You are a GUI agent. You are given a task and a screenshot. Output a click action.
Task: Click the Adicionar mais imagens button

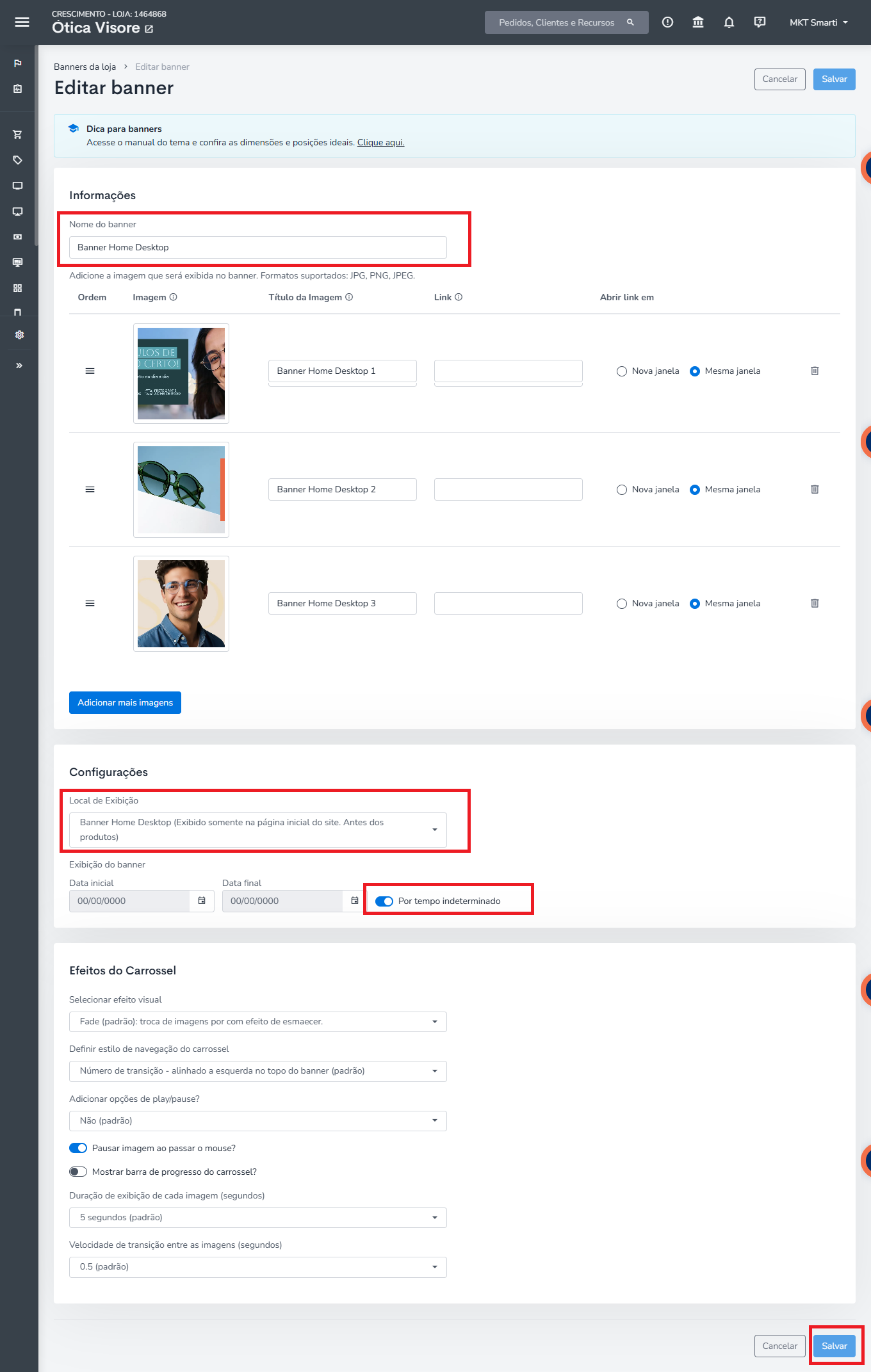click(125, 702)
